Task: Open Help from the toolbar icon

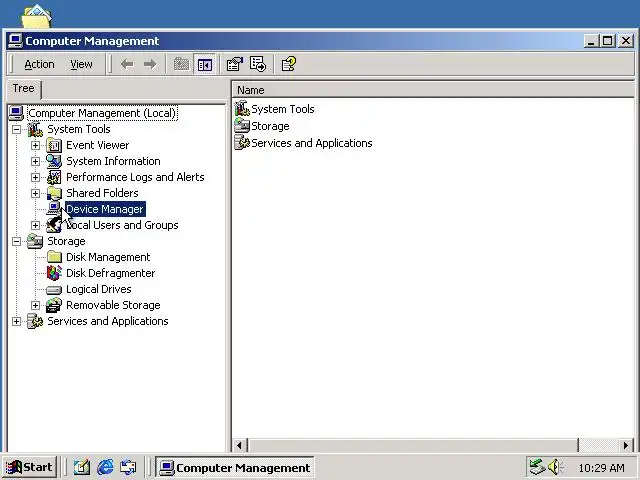Action: 289,64
